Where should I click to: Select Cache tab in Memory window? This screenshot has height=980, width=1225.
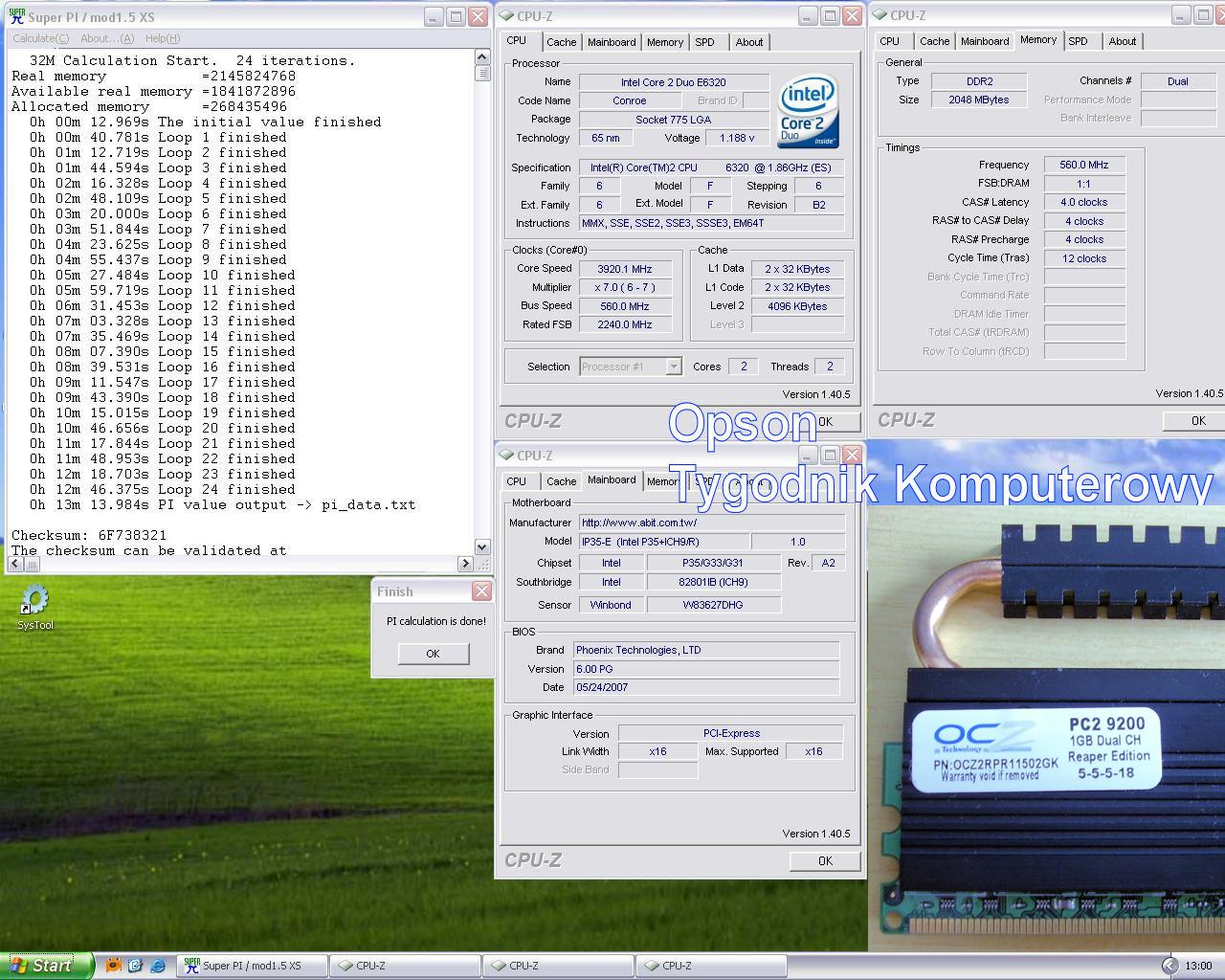935,41
